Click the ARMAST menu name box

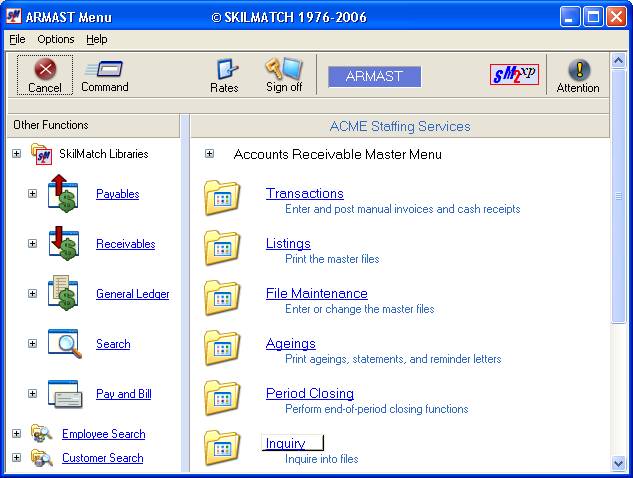pyautogui.click(x=374, y=76)
